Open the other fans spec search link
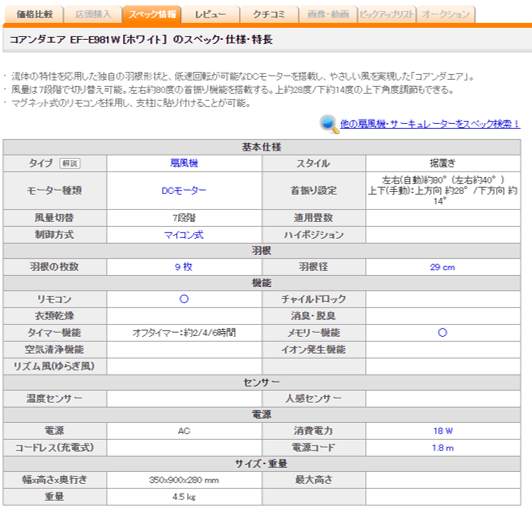This screenshot has width=532, height=507. point(430,124)
